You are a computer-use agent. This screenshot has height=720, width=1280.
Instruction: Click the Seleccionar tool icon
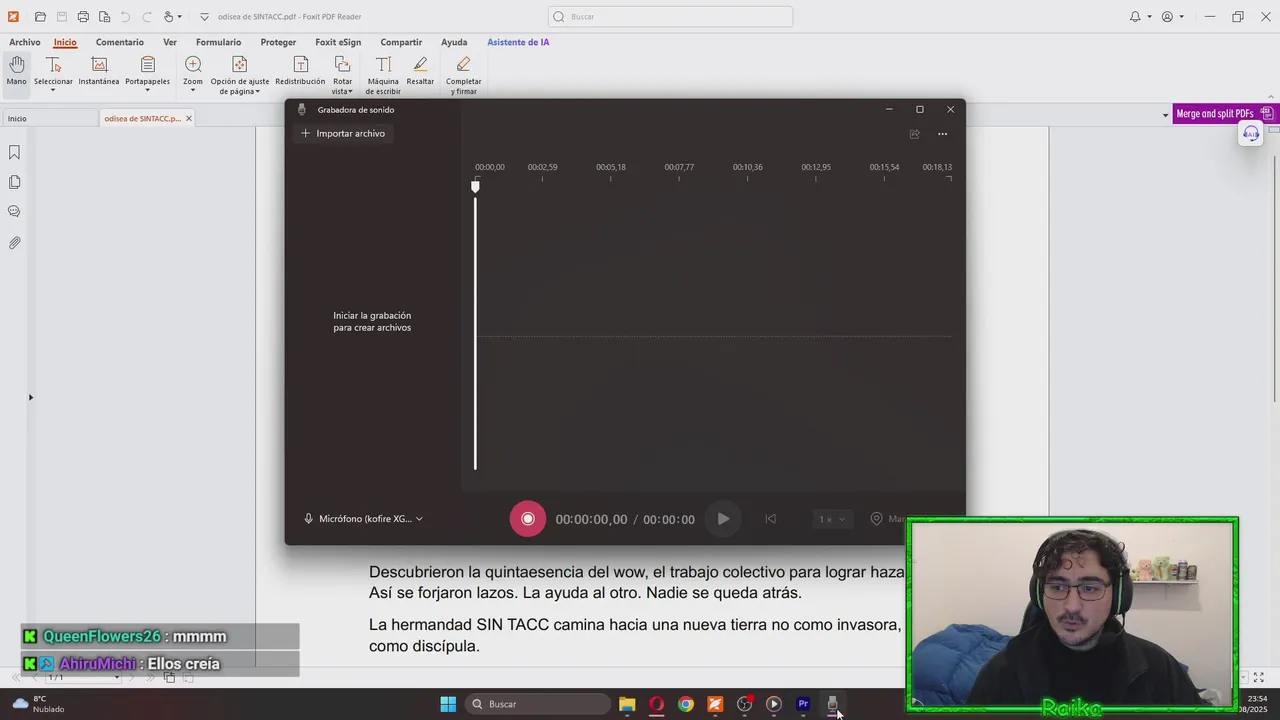53,65
